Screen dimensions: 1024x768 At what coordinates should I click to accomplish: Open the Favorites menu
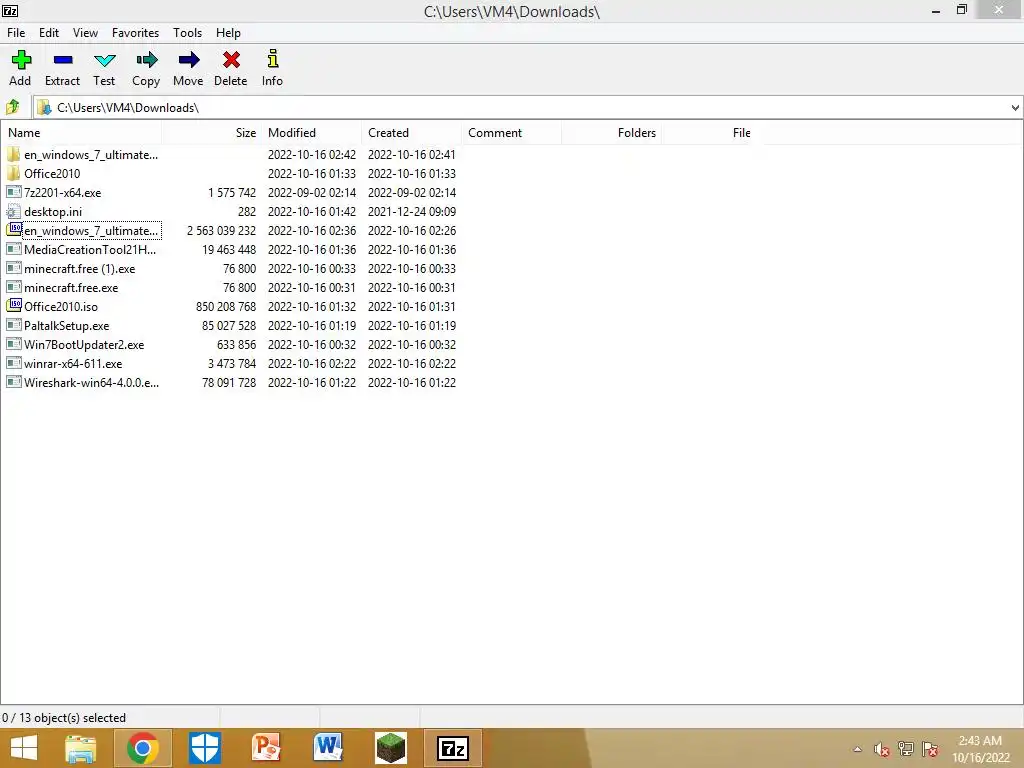(135, 33)
